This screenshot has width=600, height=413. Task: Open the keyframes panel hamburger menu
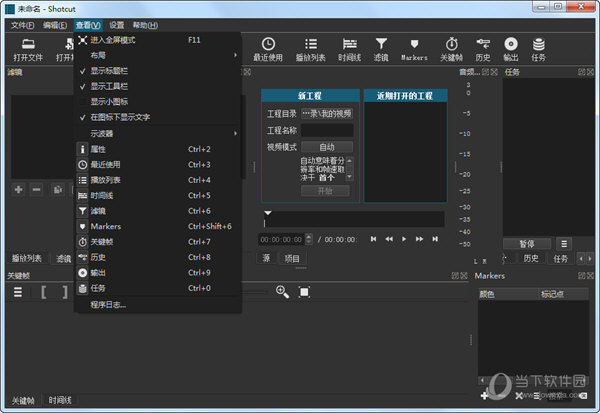point(18,292)
